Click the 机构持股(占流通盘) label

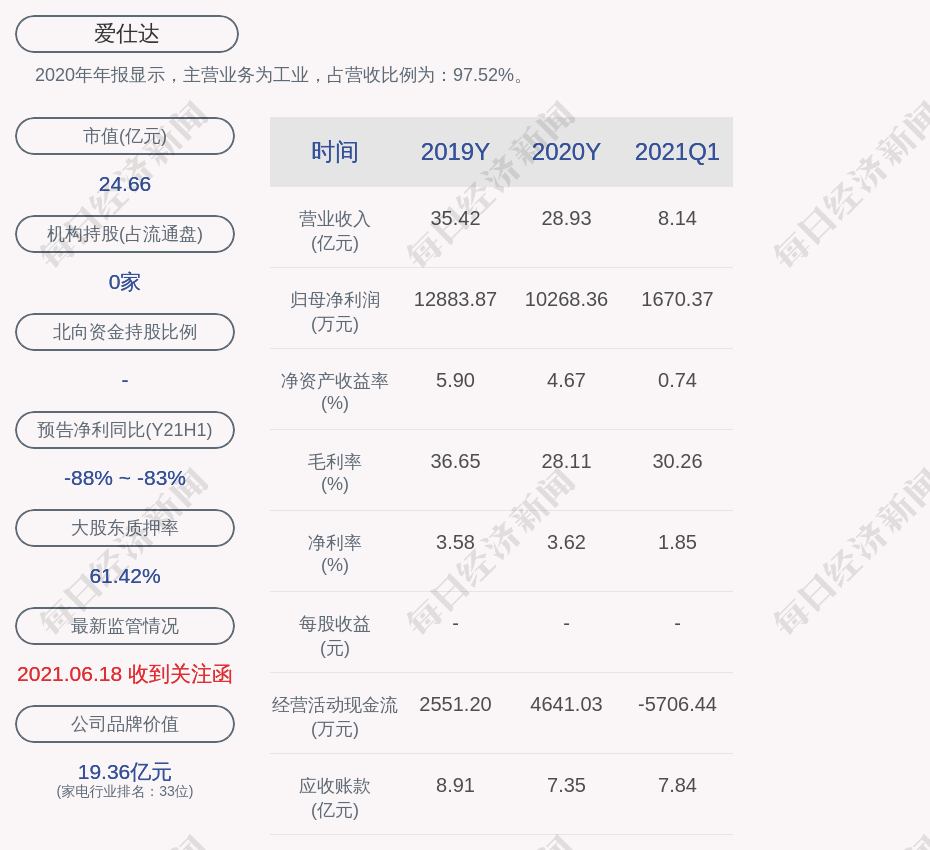tap(125, 234)
